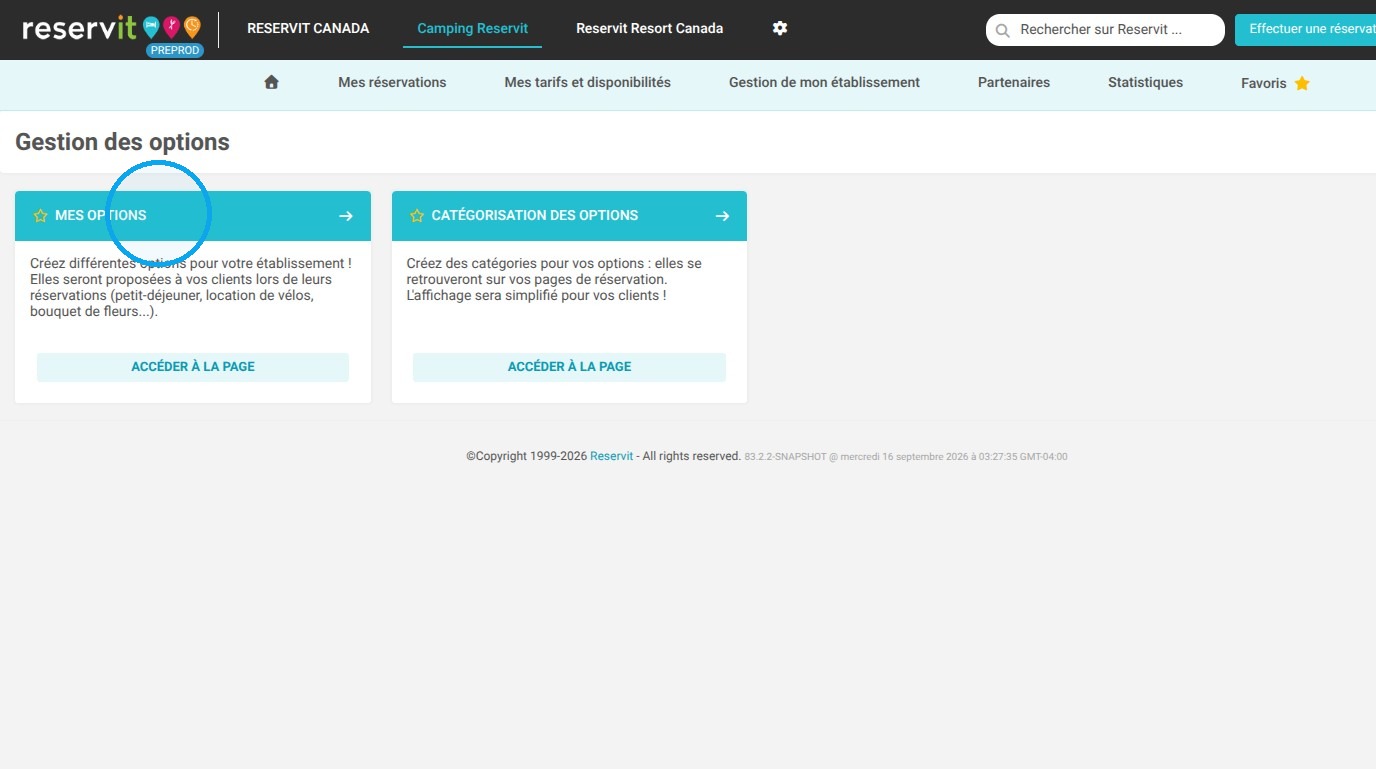The image size is (1376, 769).
Task: Open Mes tarifs et disponibilités menu
Action: coord(587,83)
